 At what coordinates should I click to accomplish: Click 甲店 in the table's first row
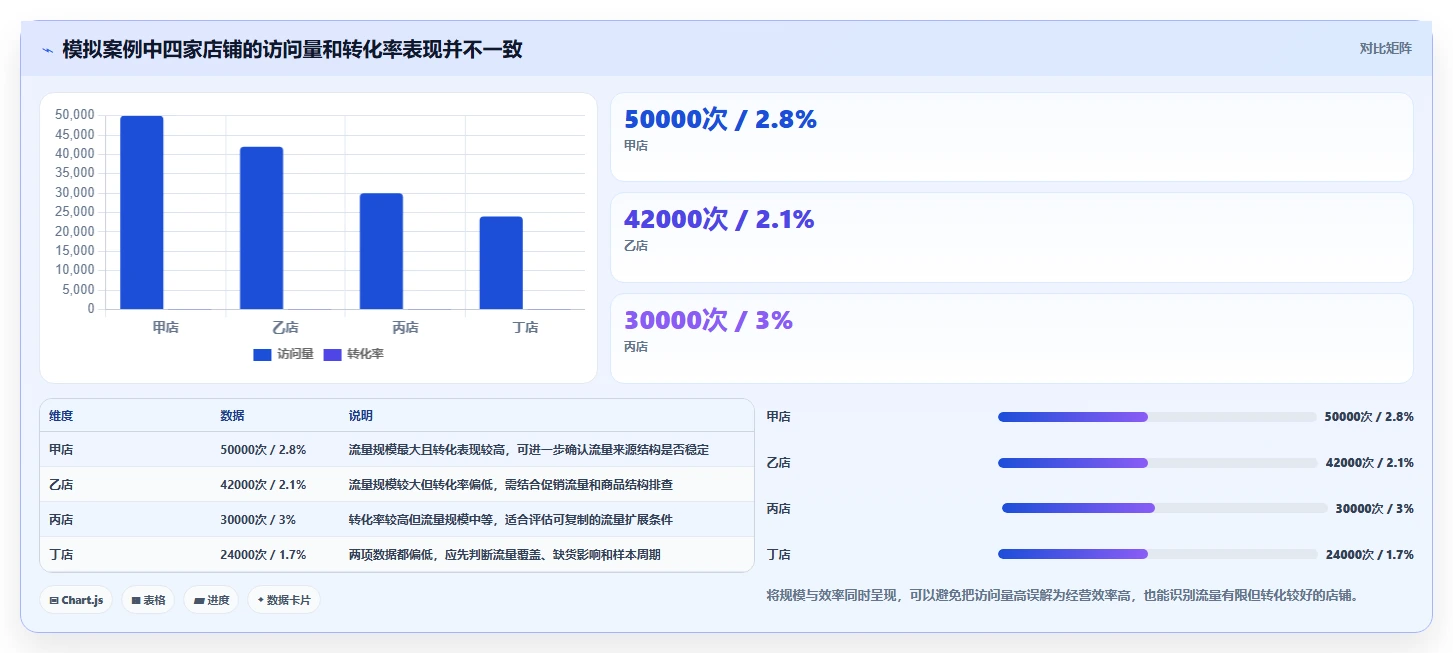tap(61, 450)
